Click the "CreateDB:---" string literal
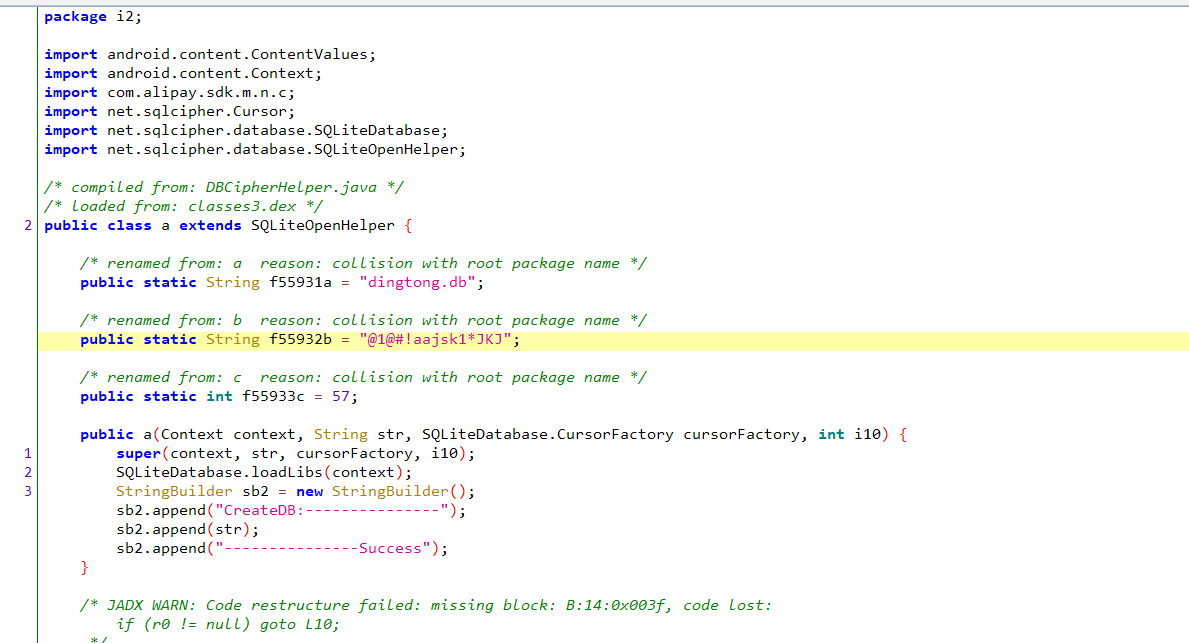 coord(331,510)
